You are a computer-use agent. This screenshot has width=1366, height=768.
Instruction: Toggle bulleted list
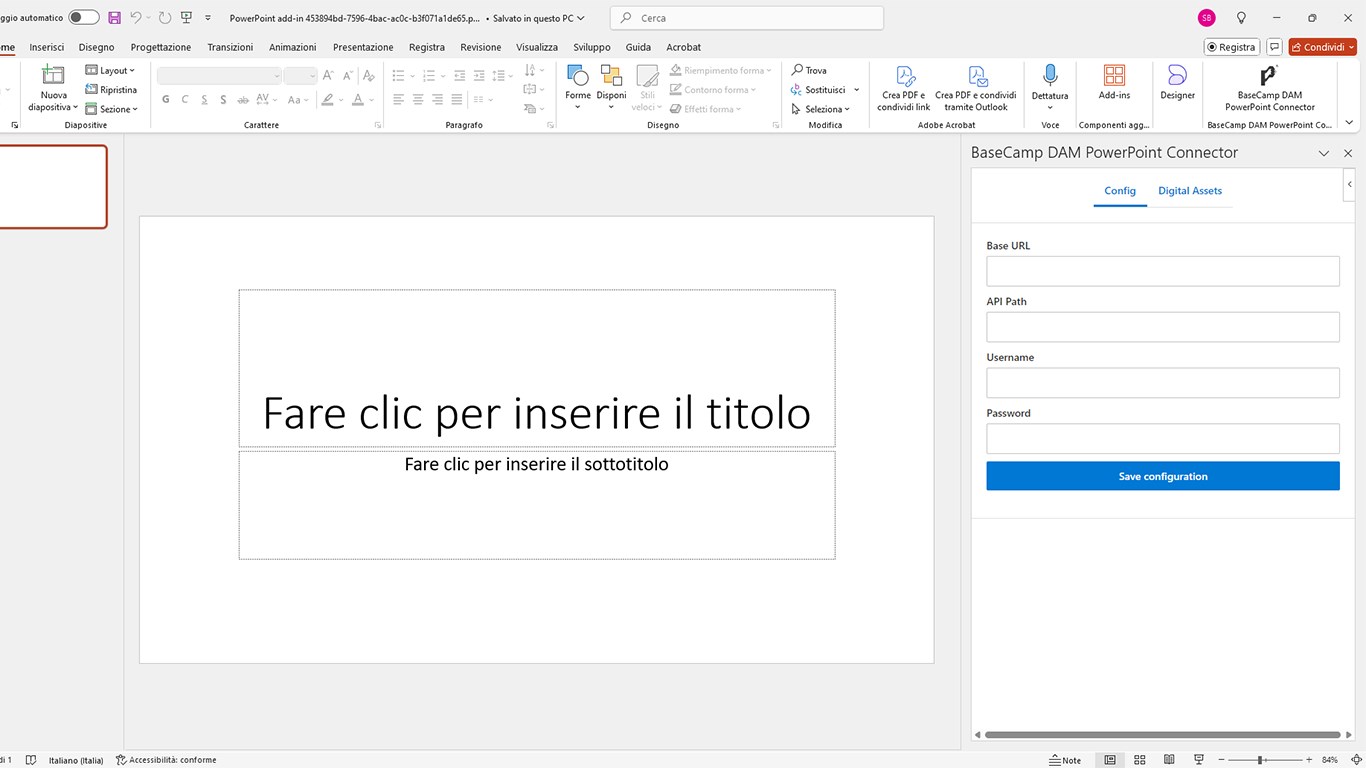398,76
